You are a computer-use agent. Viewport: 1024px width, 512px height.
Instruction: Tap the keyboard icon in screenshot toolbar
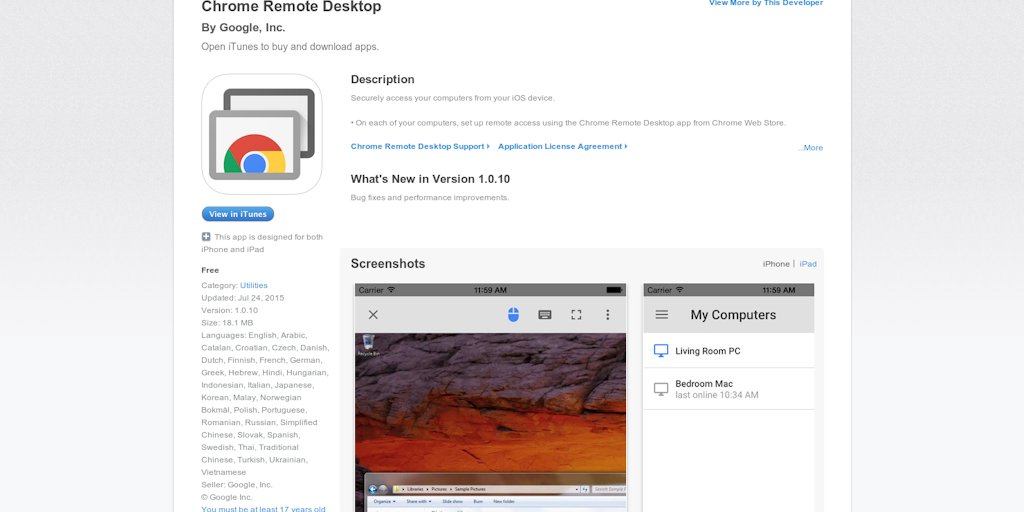(545, 315)
